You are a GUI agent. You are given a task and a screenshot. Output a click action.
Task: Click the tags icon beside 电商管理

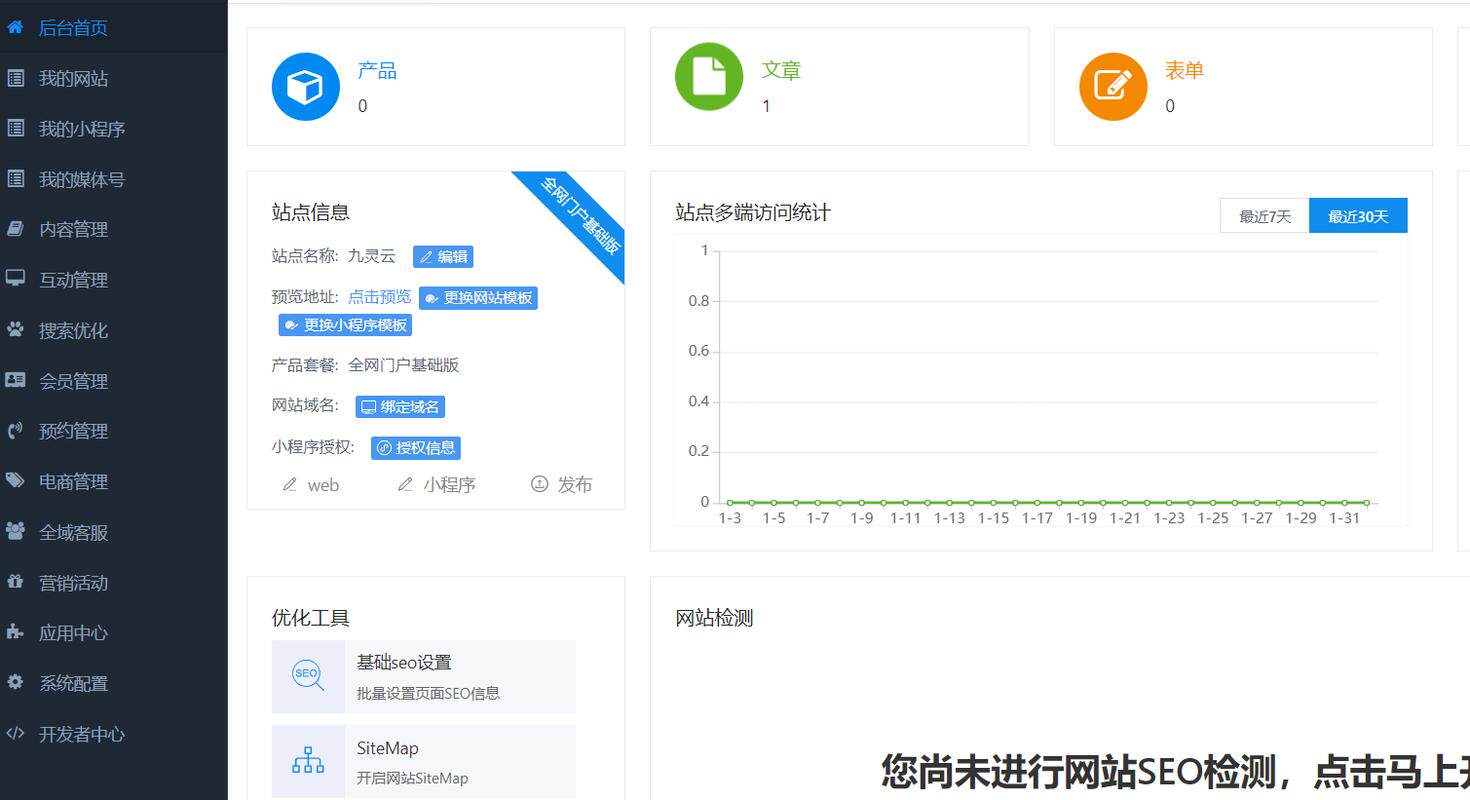click(x=15, y=481)
